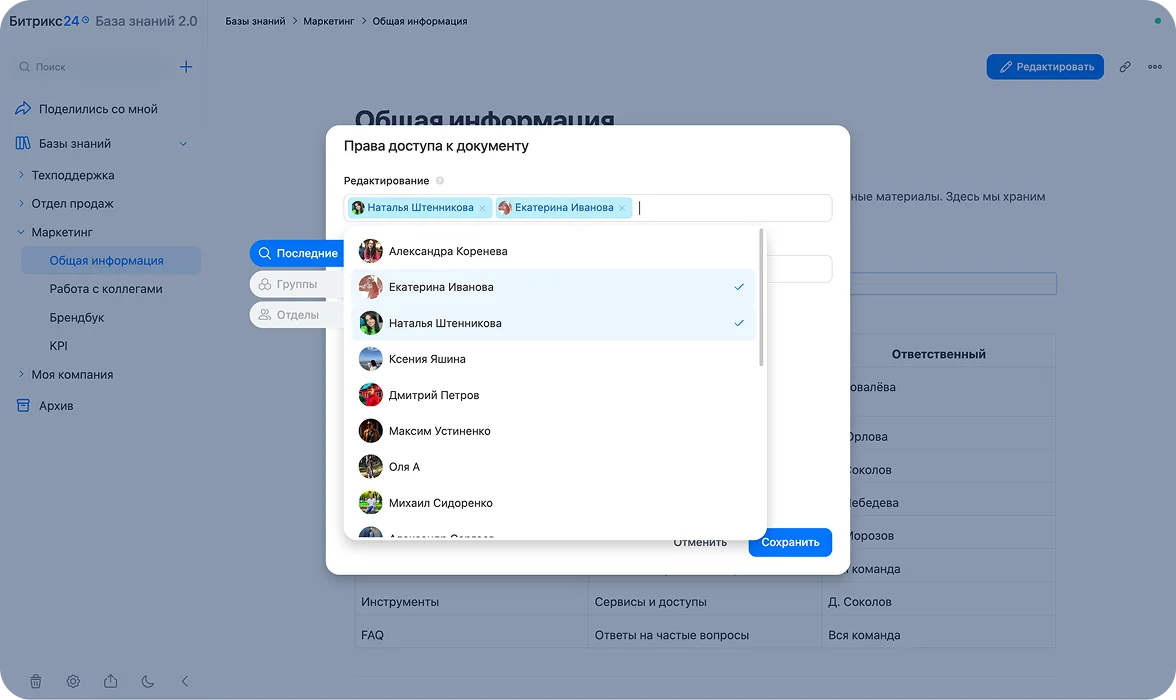Click the plus icon next to search

186,67
